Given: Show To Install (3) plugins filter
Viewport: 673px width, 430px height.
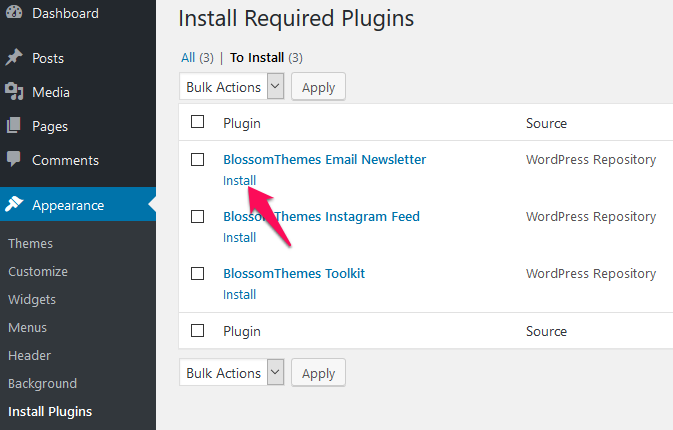Looking at the screenshot, I should click(266, 58).
